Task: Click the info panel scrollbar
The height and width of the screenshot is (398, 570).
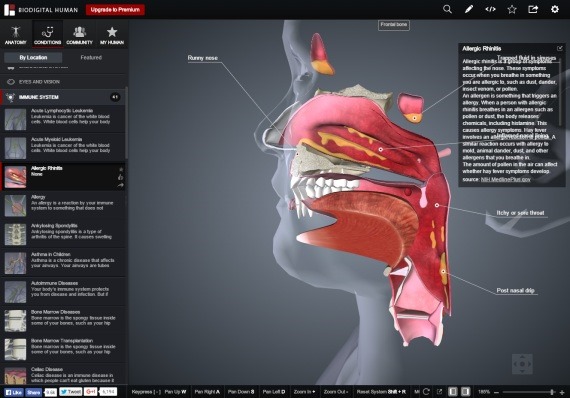Action: [561, 92]
